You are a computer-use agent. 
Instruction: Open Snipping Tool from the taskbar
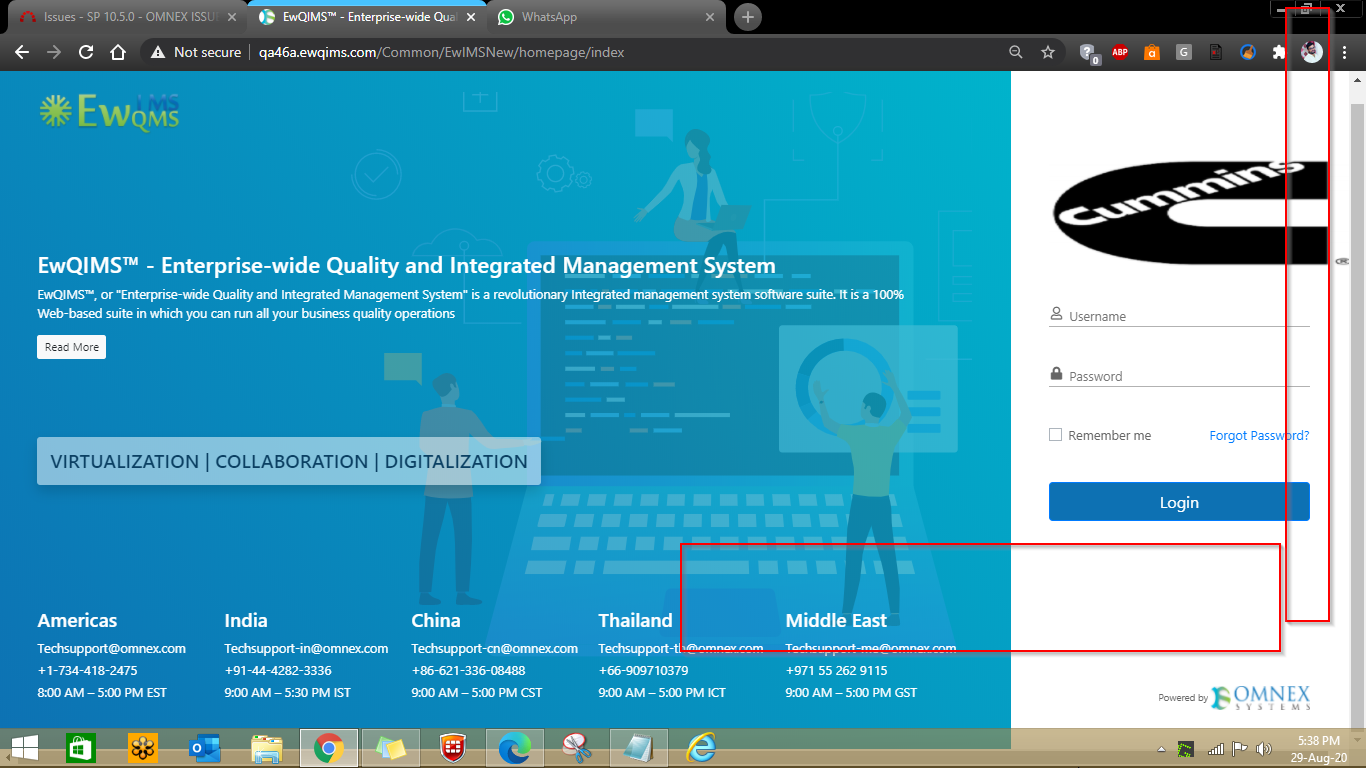click(x=576, y=747)
